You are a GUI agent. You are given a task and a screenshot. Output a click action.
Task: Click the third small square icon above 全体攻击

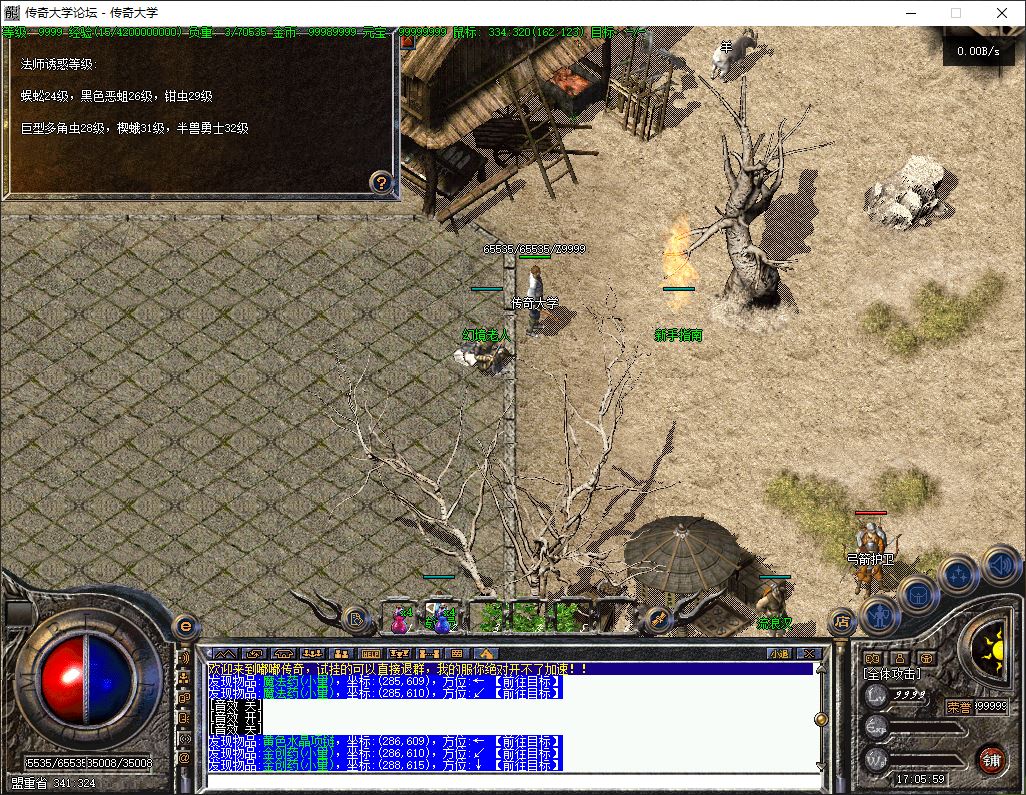click(x=925, y=658)
